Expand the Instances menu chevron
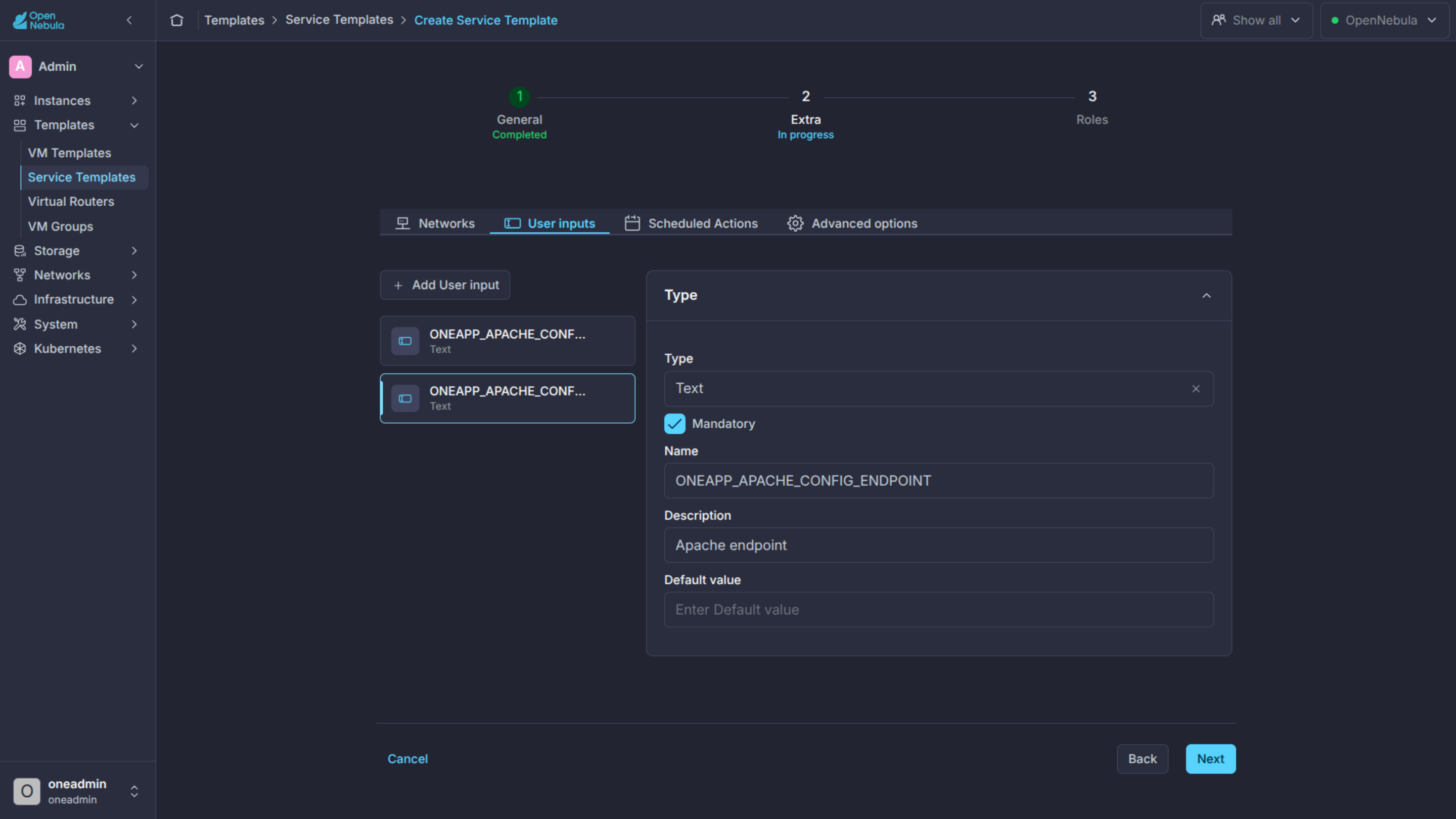 (134, 101)
